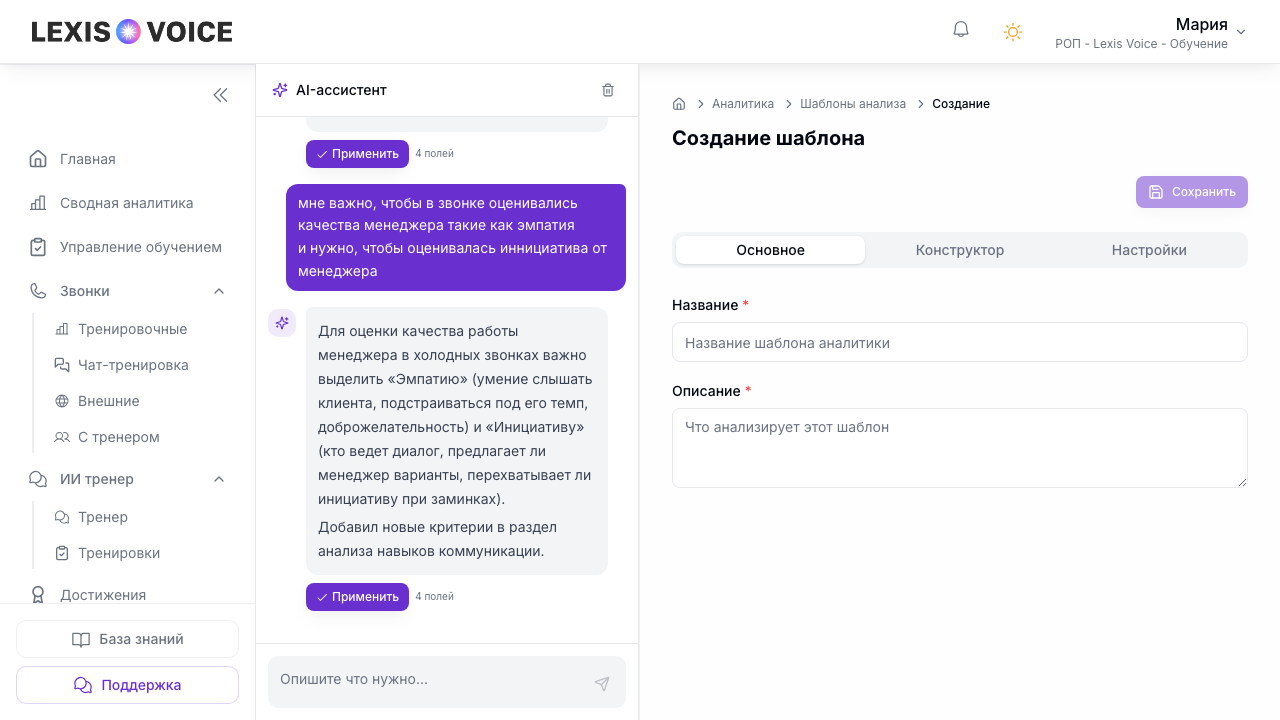Image resolution: width=1280 pixels, height=720 pixels.
Task: Click the ИИ тренер chat icon
Action: 38,479
